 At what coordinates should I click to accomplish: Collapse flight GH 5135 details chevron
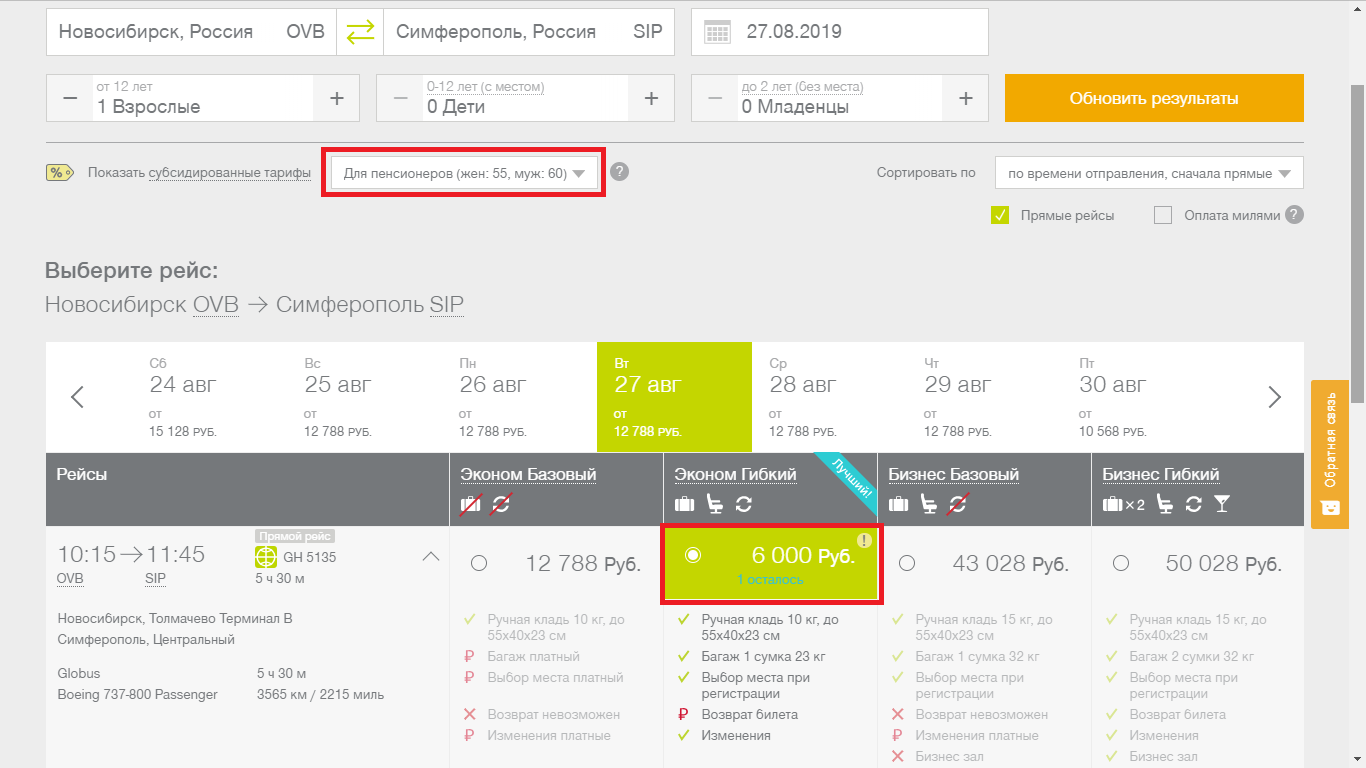pyautogui.click(x=431, y=556)
